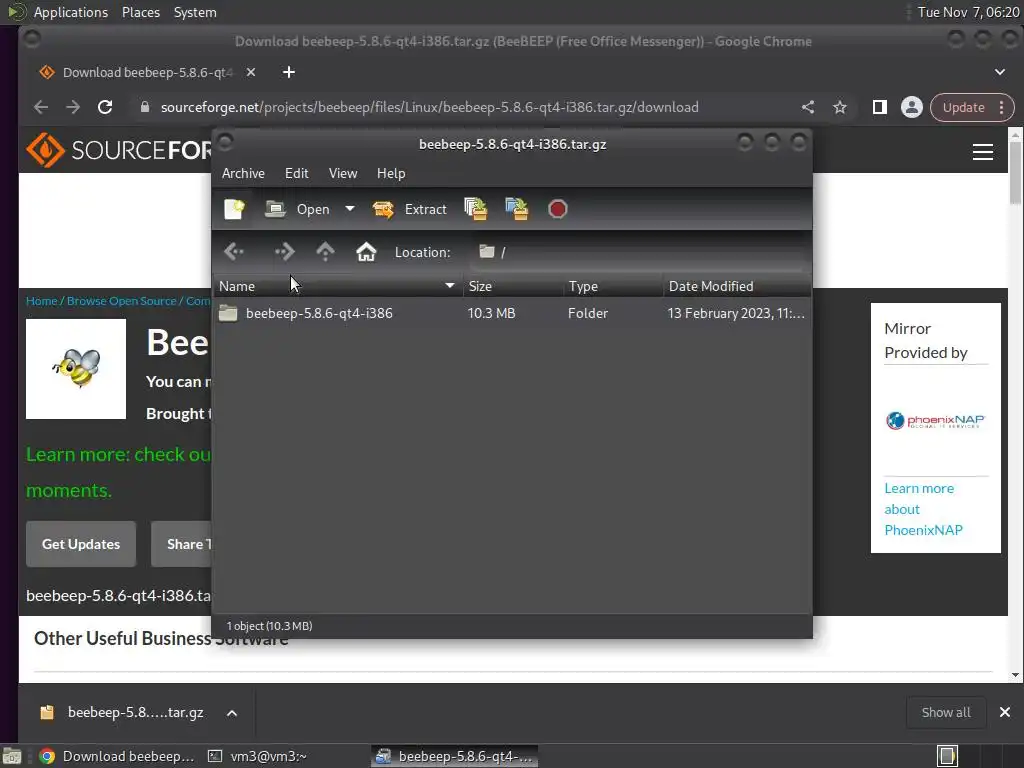The image size is (1024, 768).
Task: Click the clock in the top panel
Action: click(x=968, y=12)
